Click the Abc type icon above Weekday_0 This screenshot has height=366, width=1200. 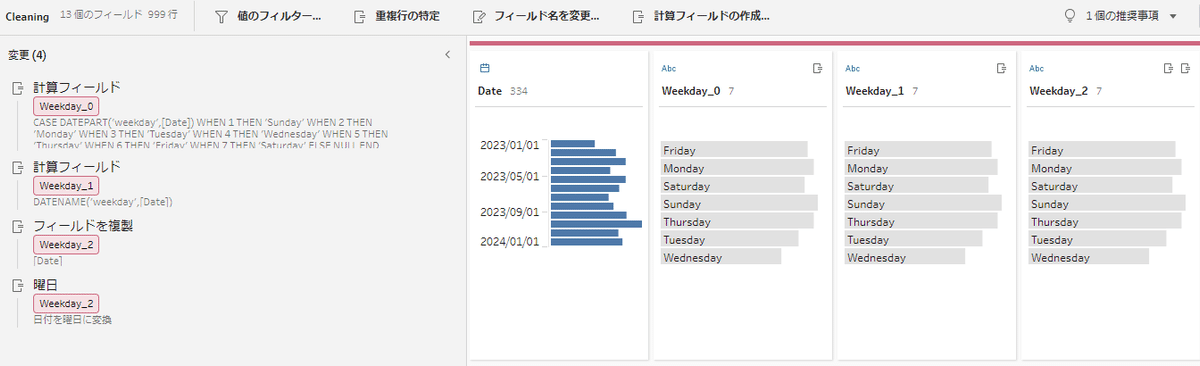[669, 68]
